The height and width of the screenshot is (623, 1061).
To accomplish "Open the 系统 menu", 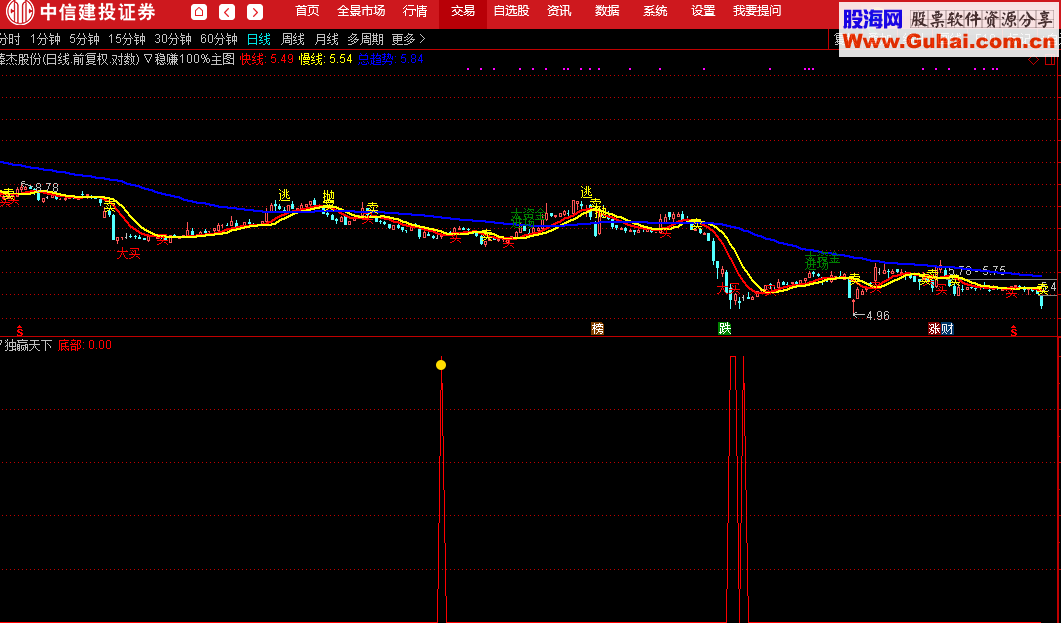I will pyautogui.click(x=655, y=11).
